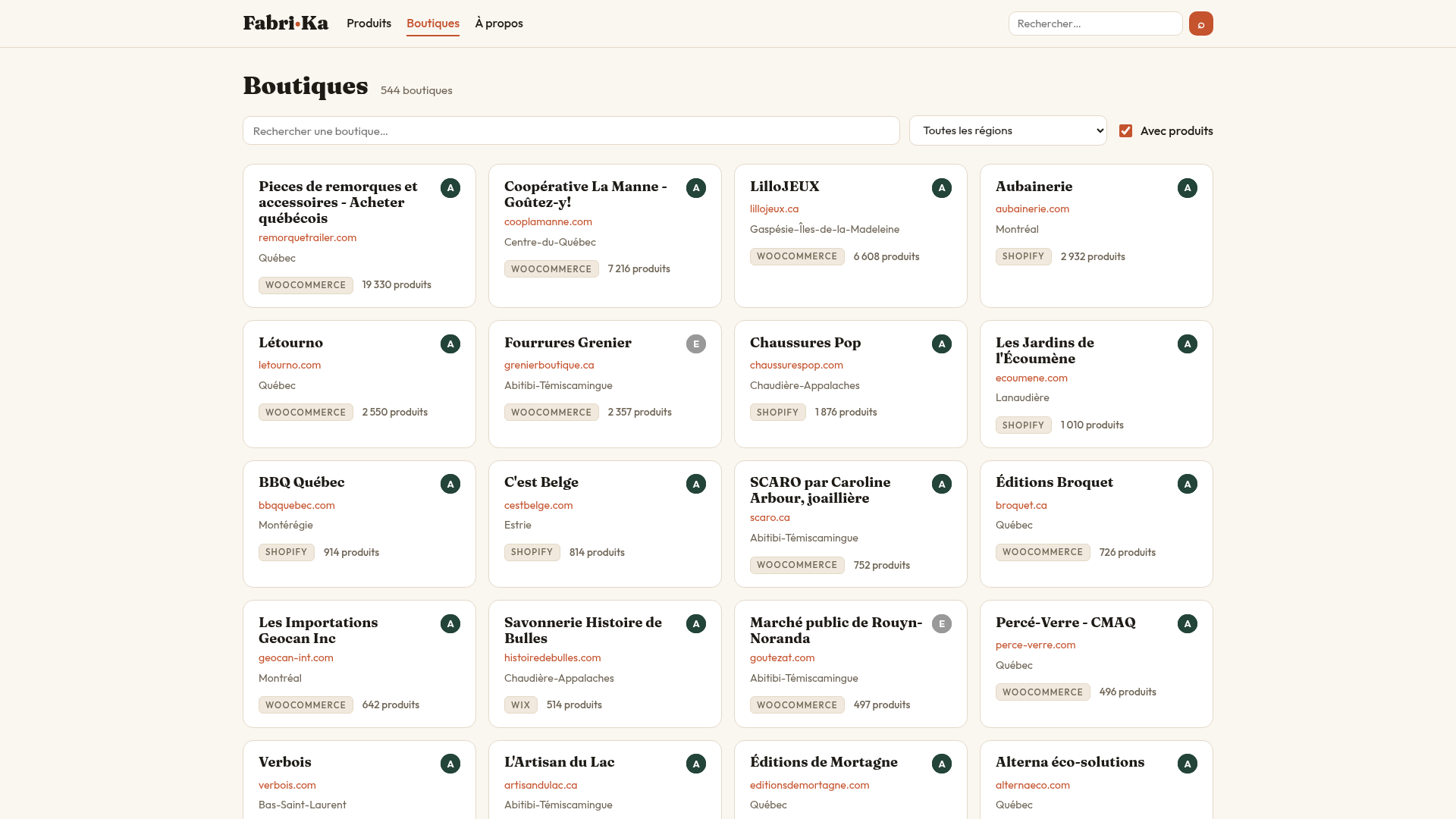Click the 544 boutiques count text
The height and width of the screenshot is (819, 1456).
tap(416, 90)
